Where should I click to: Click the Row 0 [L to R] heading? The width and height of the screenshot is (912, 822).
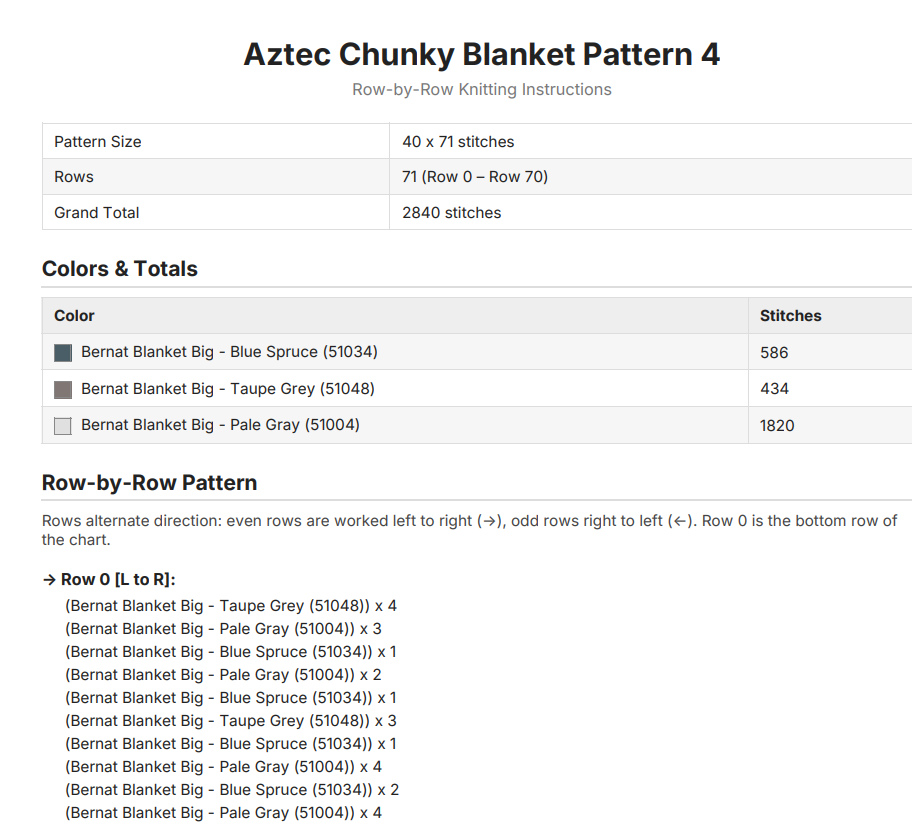pyautogui.click(x=109, y=579)
